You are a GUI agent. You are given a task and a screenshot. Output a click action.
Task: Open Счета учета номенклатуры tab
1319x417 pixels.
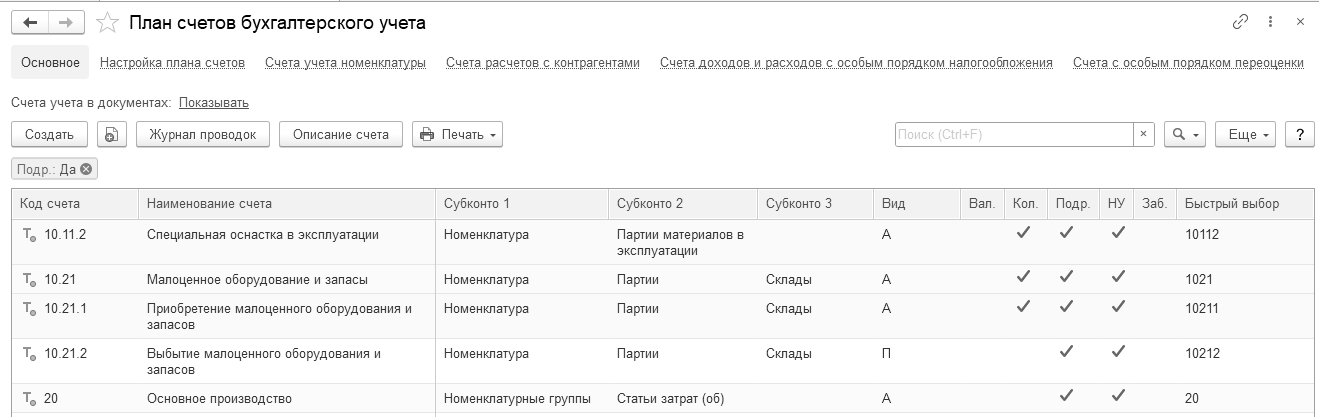coord(345,62)
